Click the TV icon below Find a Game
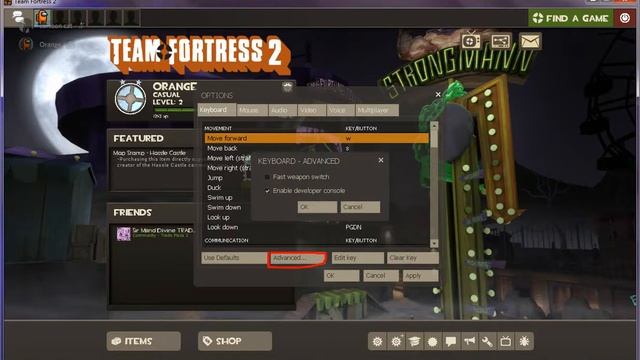The height and width of the screenshot is (360, 640). 471,41
